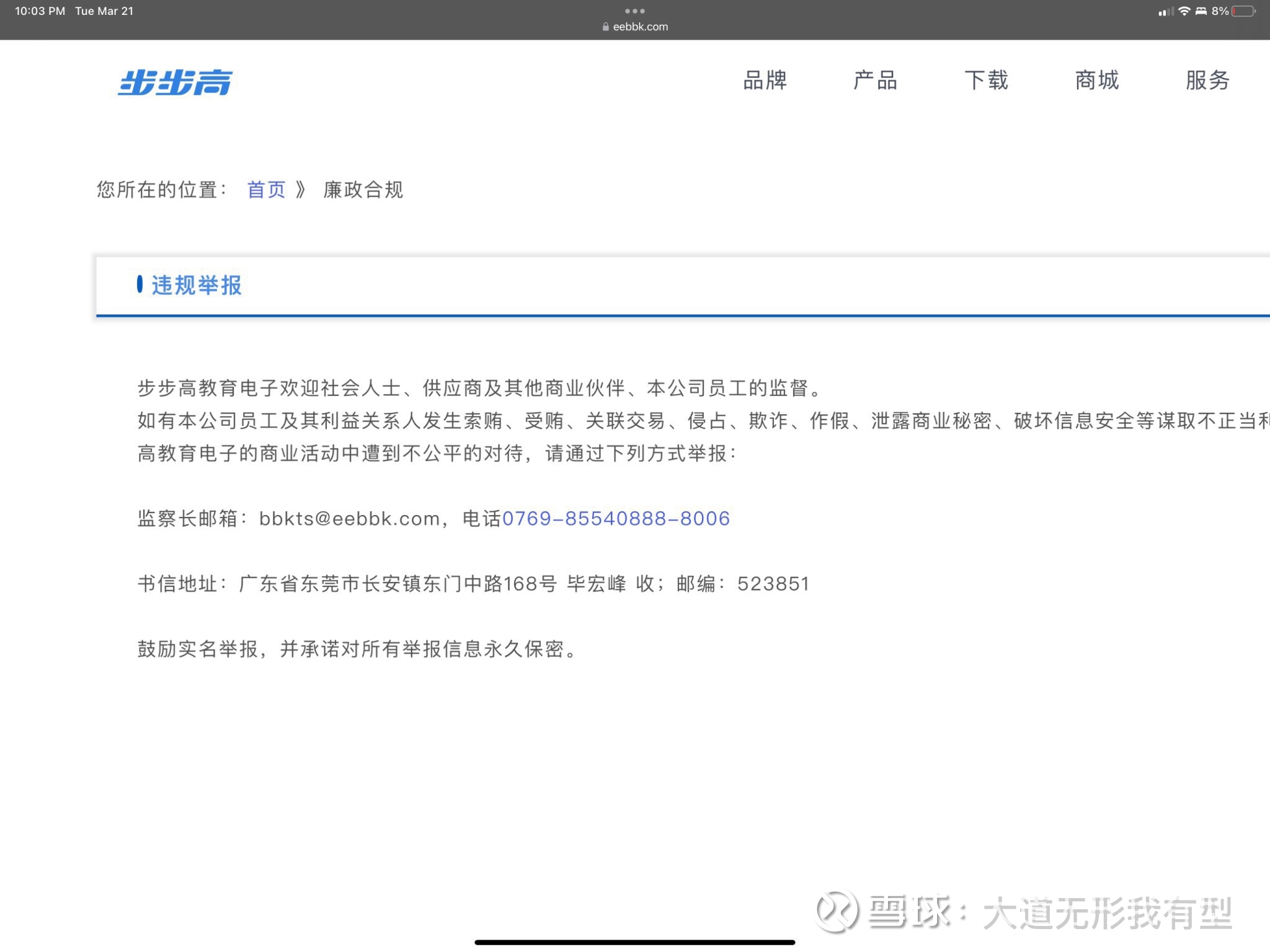Click recipient name 毕宏峰
The image size is (1270, 952).
point(597,584)
